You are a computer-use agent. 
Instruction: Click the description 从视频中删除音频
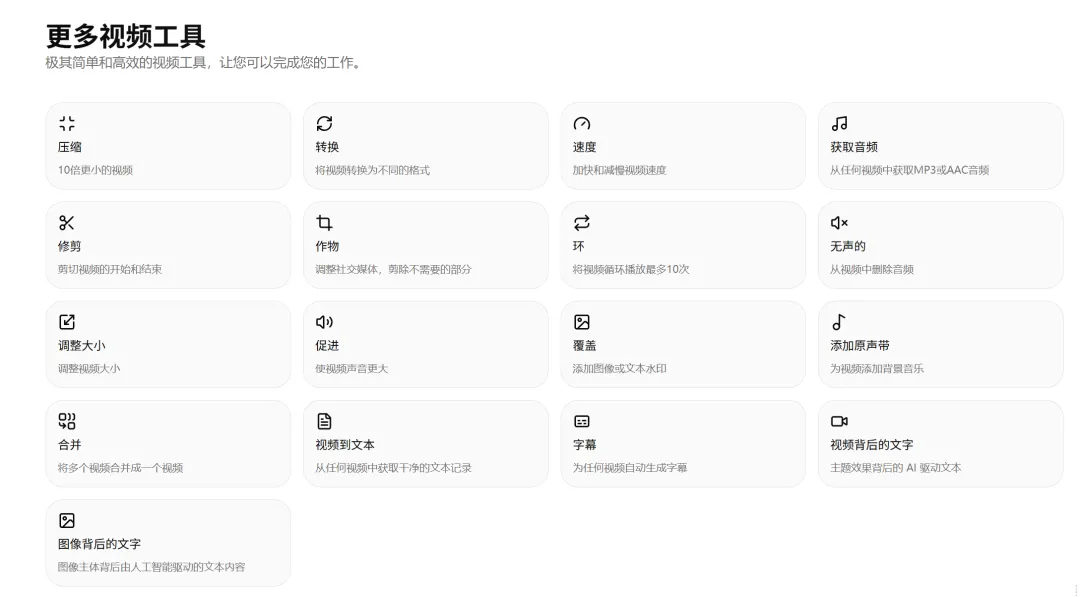coord(872,269)
